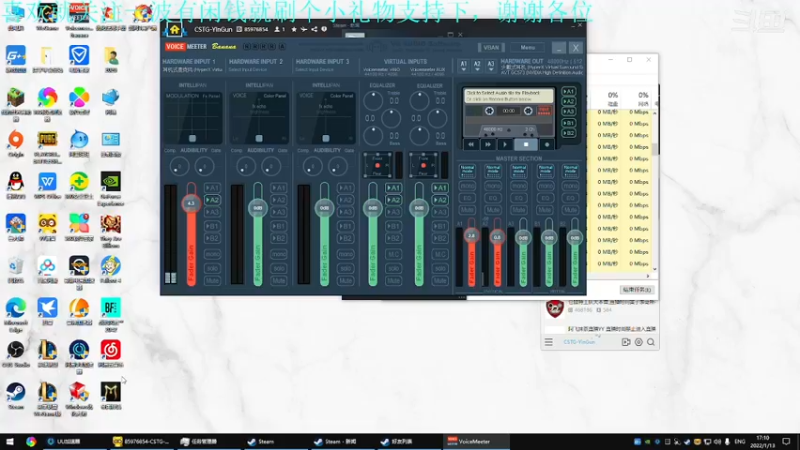Toggle A1 routing on Voicemeeter VAIO virtual input
Screen dimensions: 800x450
[x=393, y=188]
